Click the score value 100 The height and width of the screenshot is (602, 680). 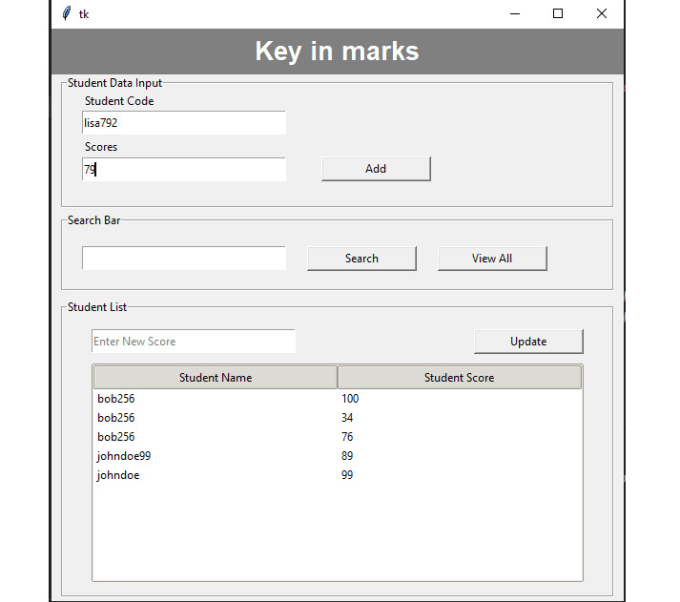[350, 399]
